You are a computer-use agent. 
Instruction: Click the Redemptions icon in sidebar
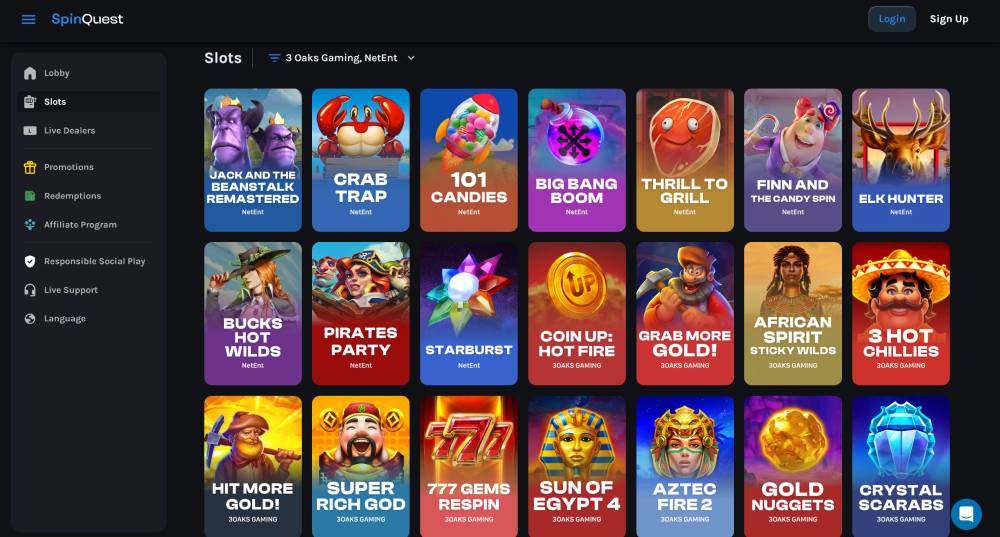pos(30,196)
